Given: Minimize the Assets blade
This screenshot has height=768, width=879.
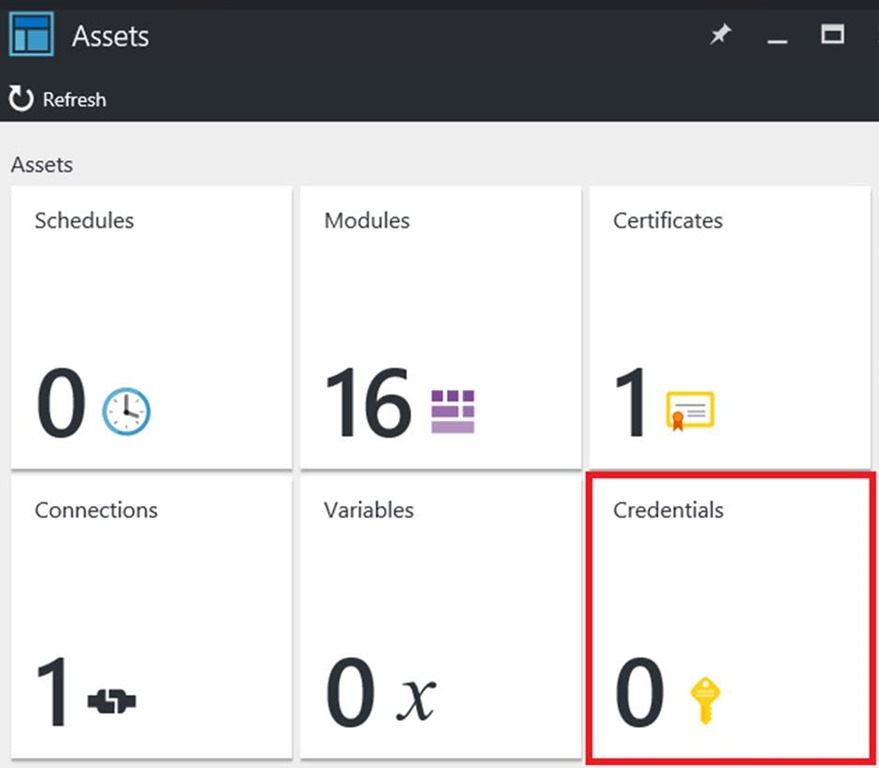Looking at the screenshot, I should [777, 38].
